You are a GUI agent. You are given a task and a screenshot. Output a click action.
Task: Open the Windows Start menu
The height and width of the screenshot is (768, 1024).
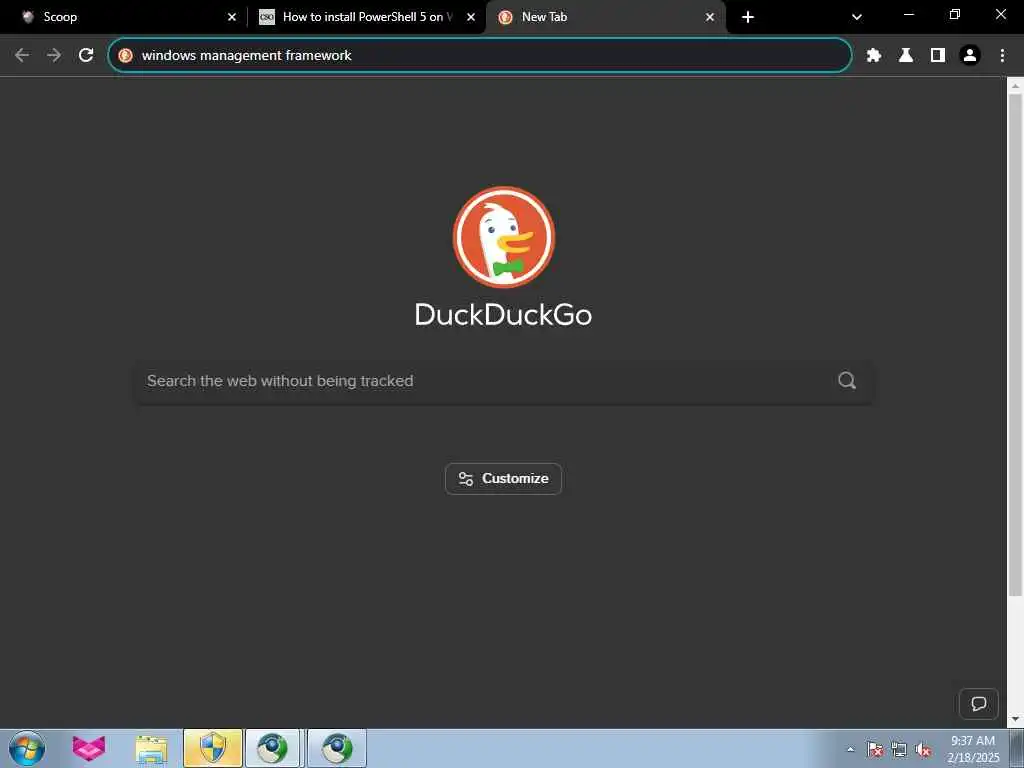click(x=27, y=748)
